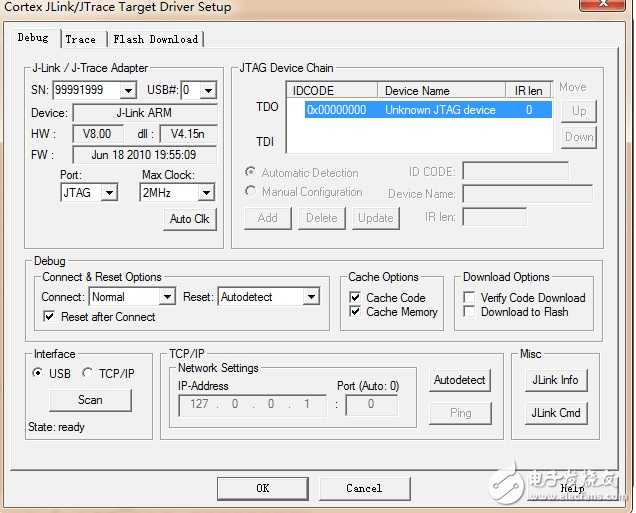Click the IP-Address field showing 127
636x513 pixels.
tap(252, 404)
